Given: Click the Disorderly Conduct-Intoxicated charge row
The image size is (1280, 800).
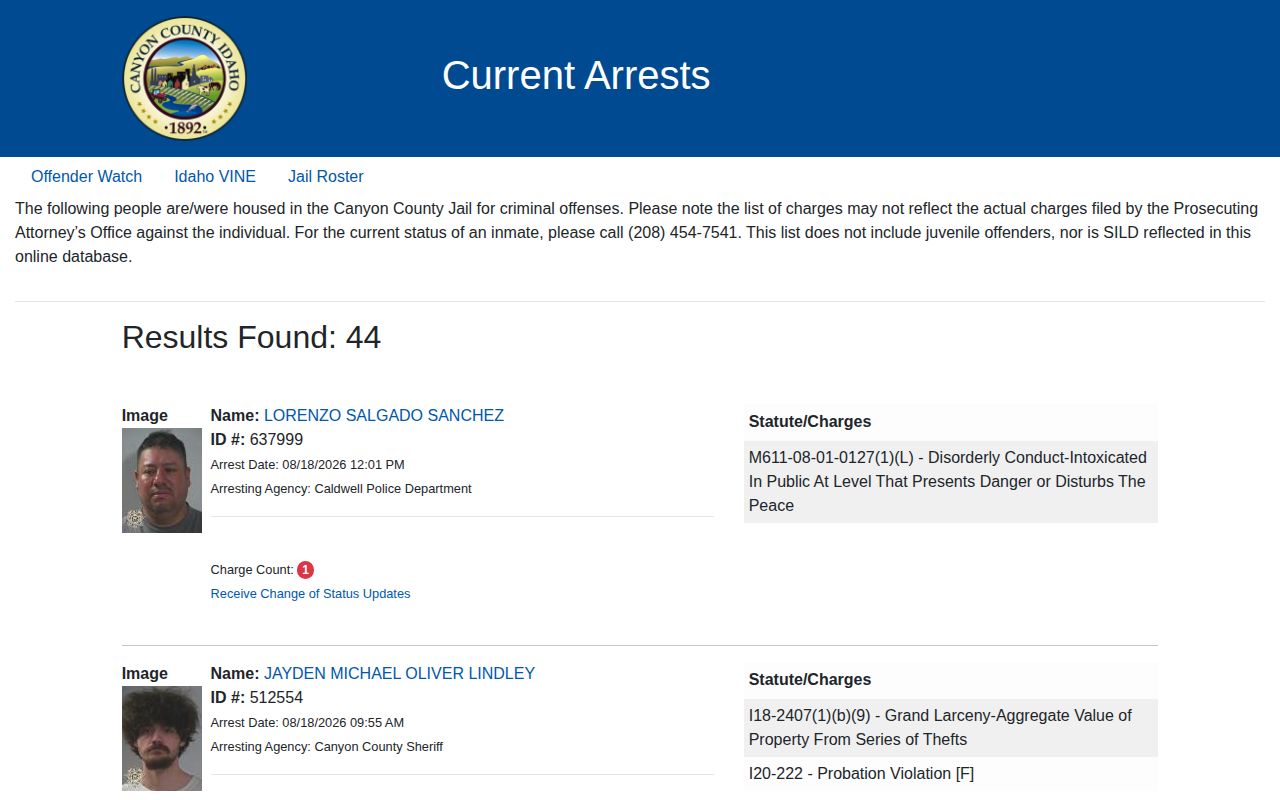Looking at the screenshot, I should coord(951,482).
